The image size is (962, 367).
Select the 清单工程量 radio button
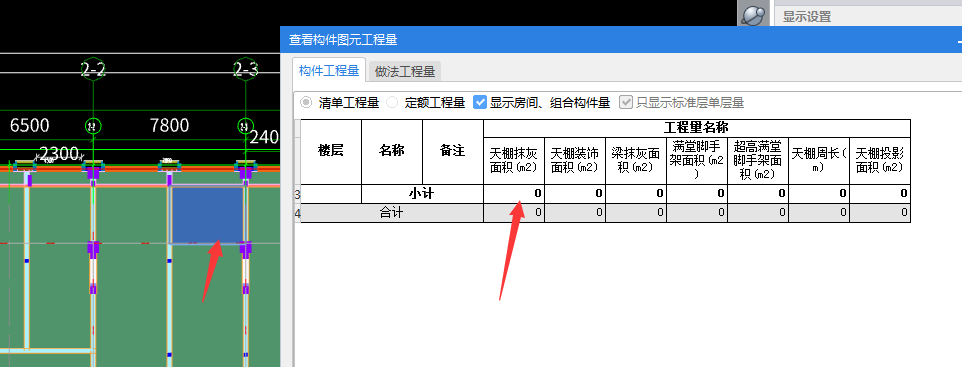(x=306, y=102)
